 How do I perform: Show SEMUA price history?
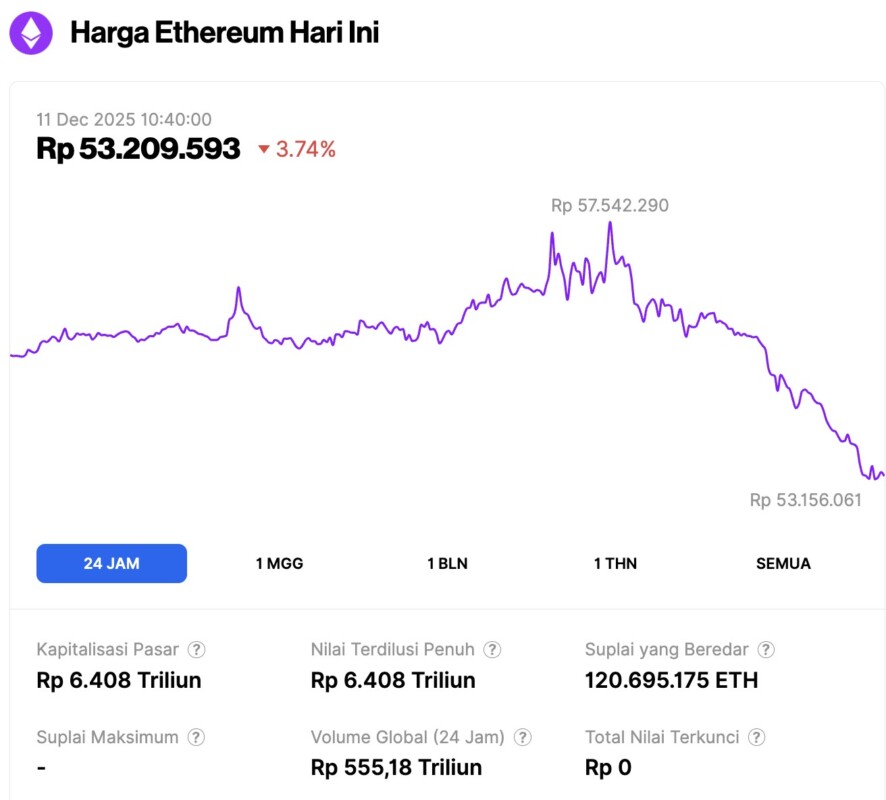pyautogui.click(x=783, y=563)
